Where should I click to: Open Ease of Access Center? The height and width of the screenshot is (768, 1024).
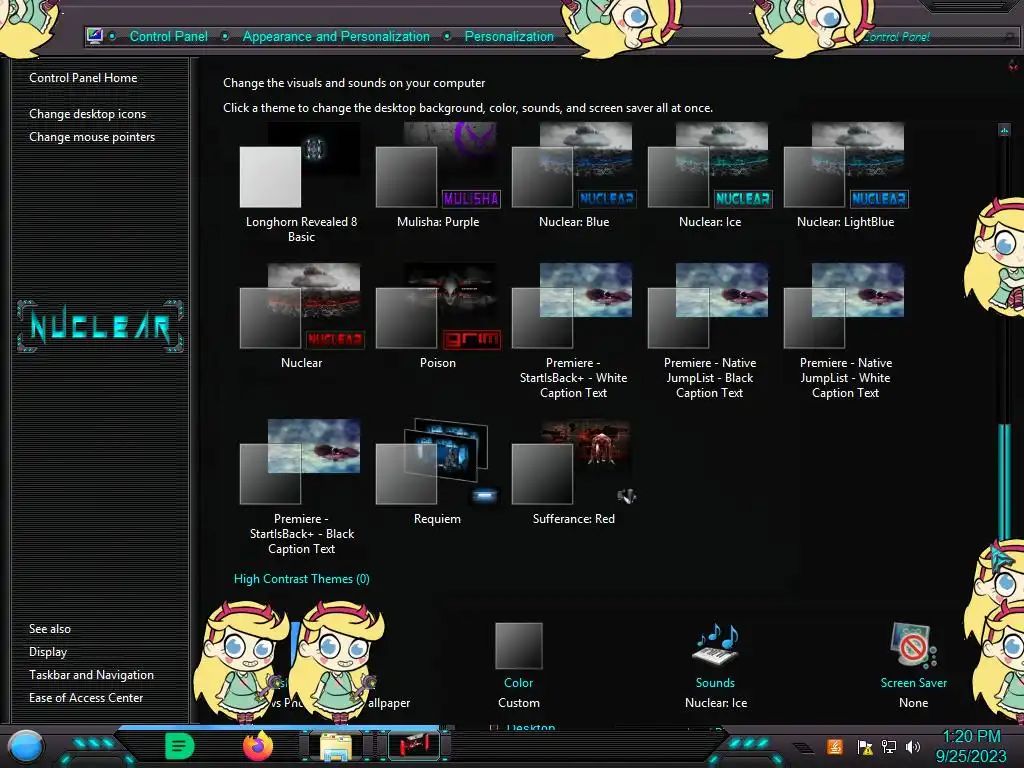86,697
